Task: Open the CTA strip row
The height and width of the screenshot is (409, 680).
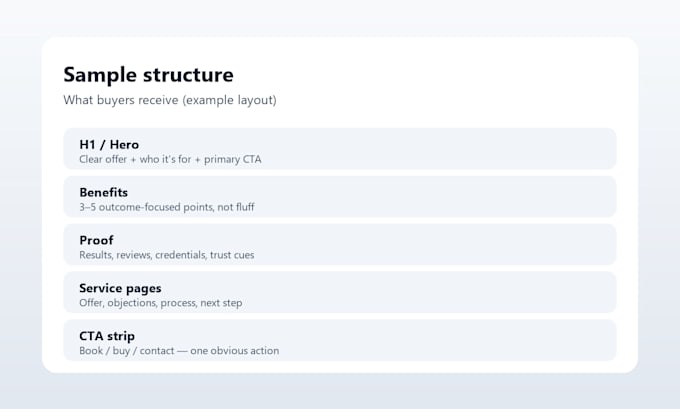Action: [340, 340]
